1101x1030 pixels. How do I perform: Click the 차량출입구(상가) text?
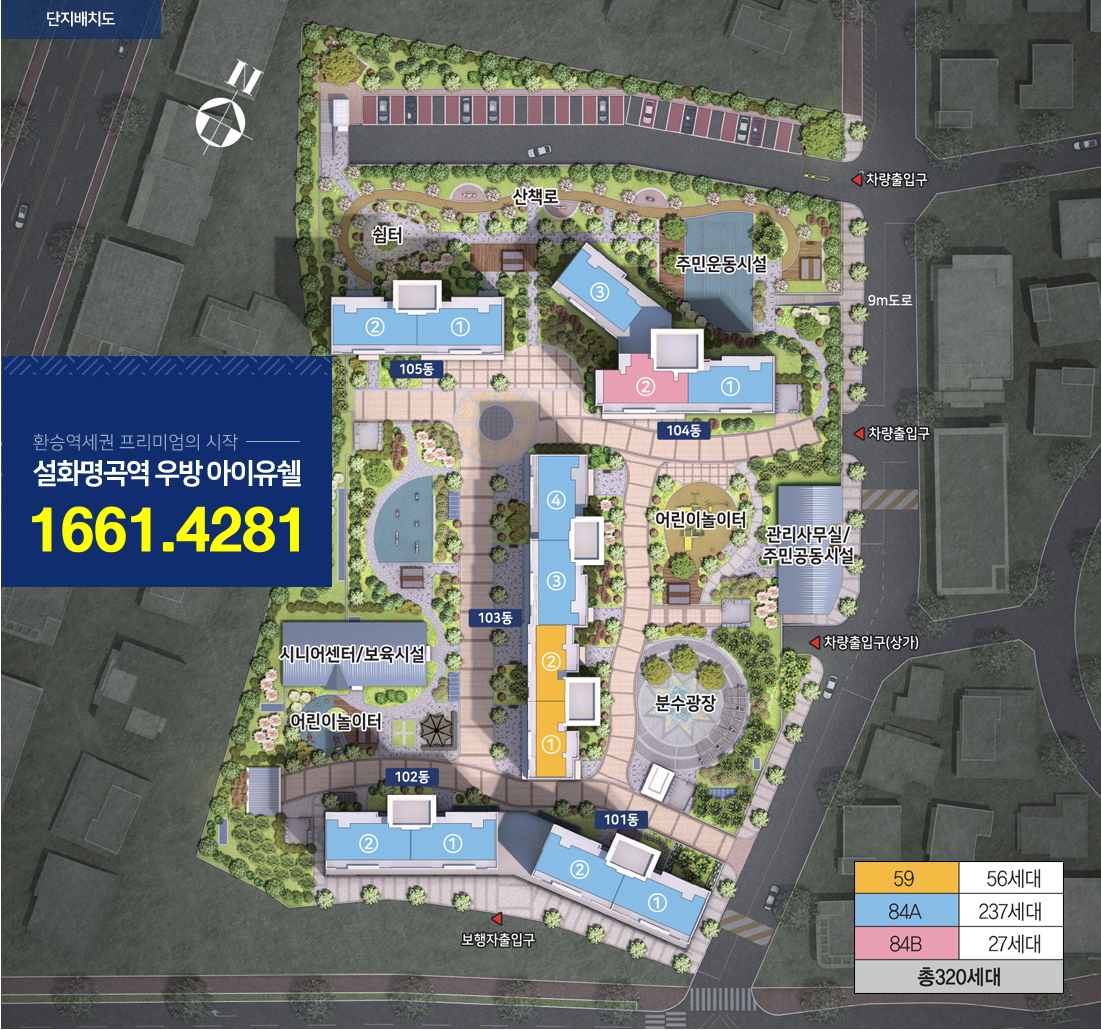tap(871, 642)
